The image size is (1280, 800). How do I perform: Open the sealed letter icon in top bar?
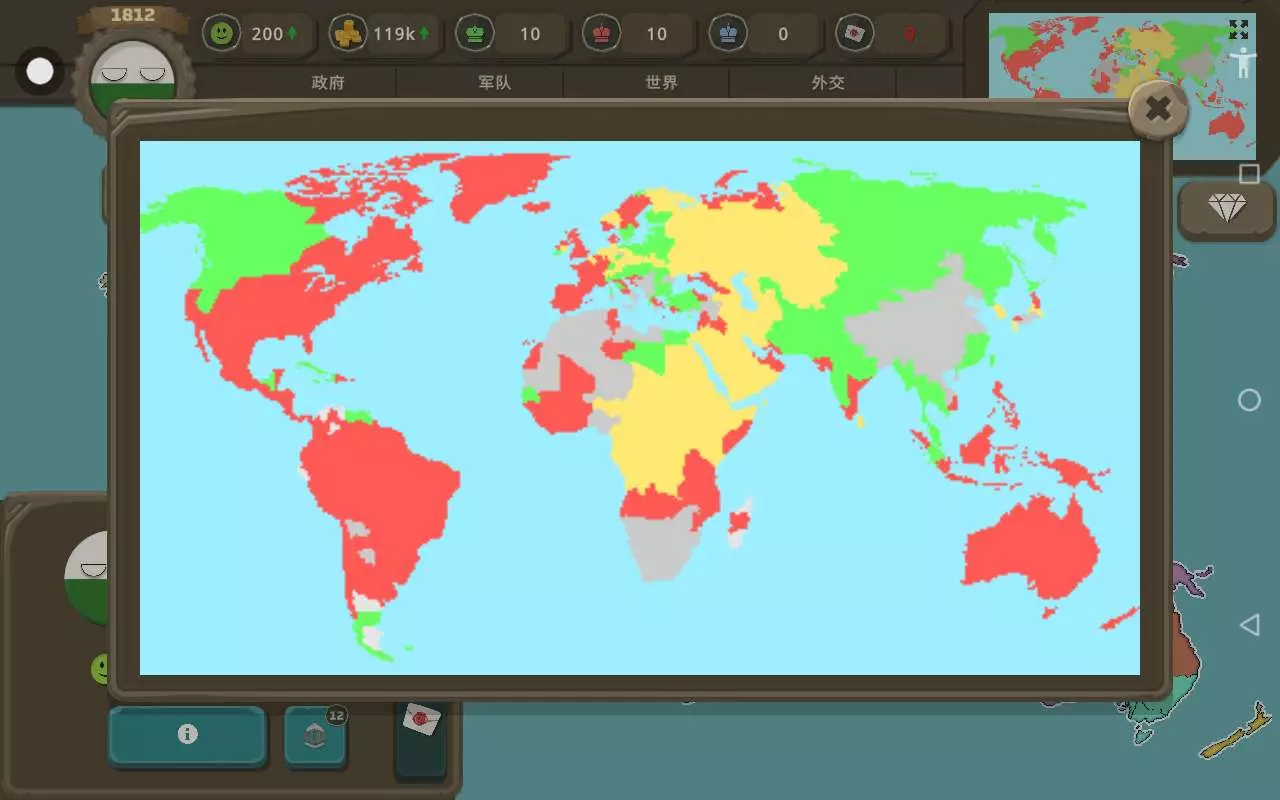pos(855,33)
